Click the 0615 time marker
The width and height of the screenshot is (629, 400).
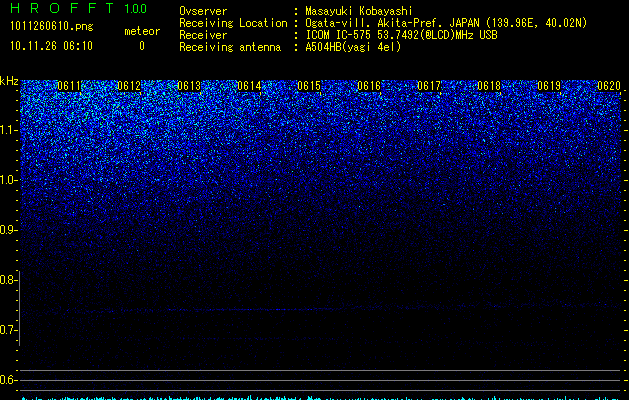pyautogui.click(x=309, y=86)
